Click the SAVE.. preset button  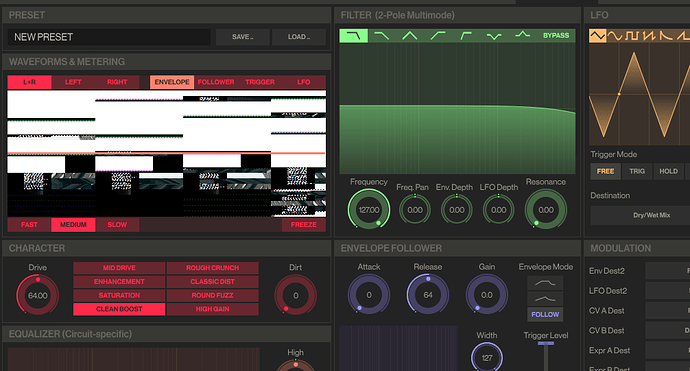pos(242,37)
